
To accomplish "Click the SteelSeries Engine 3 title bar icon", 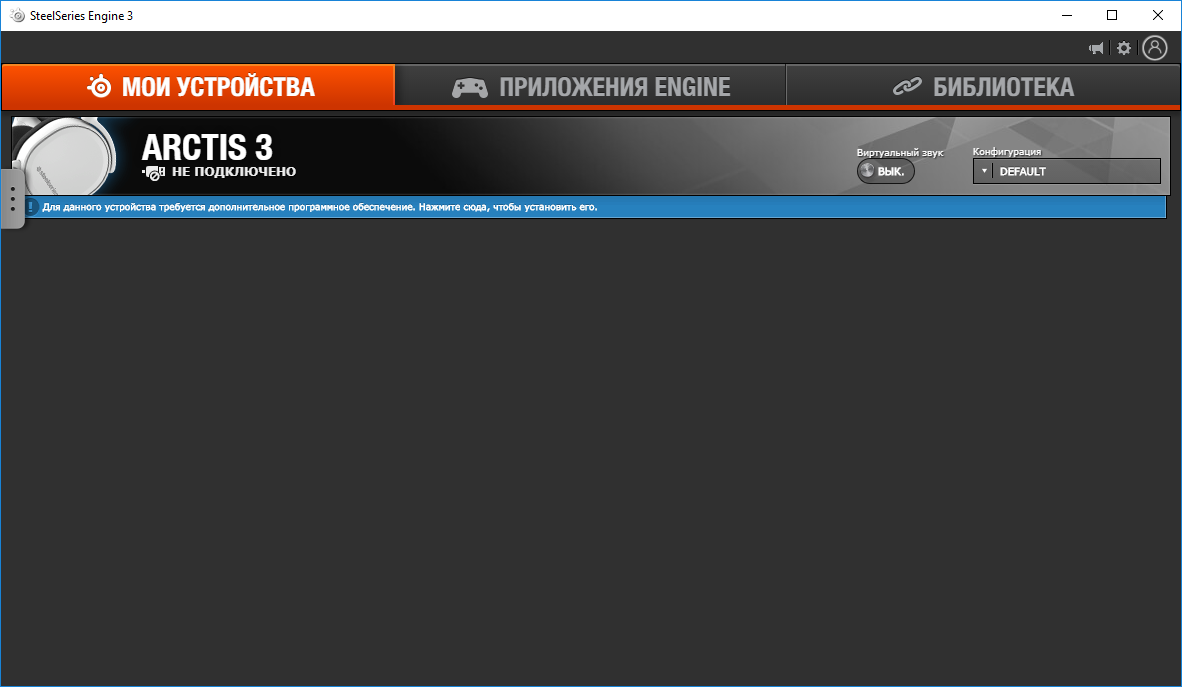I will (x=17, y=16).
